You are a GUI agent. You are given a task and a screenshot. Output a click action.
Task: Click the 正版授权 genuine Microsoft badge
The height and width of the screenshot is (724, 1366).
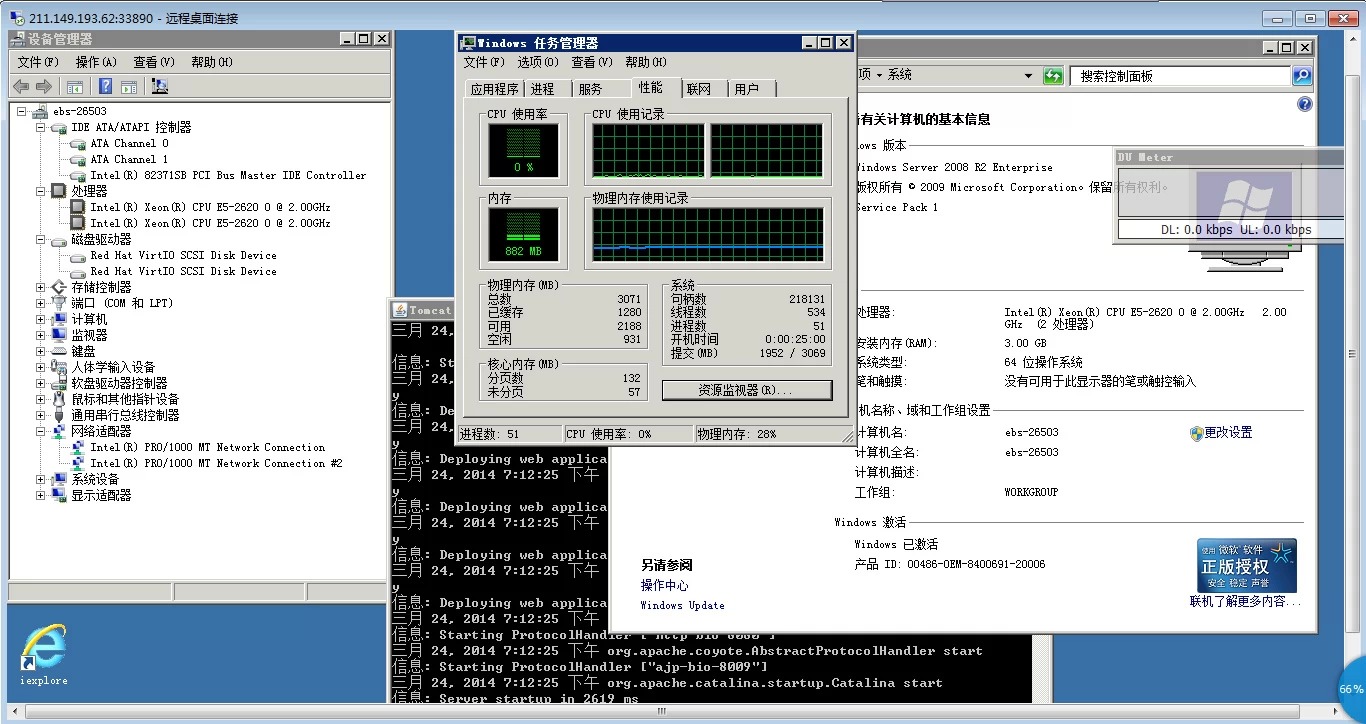1247,566
